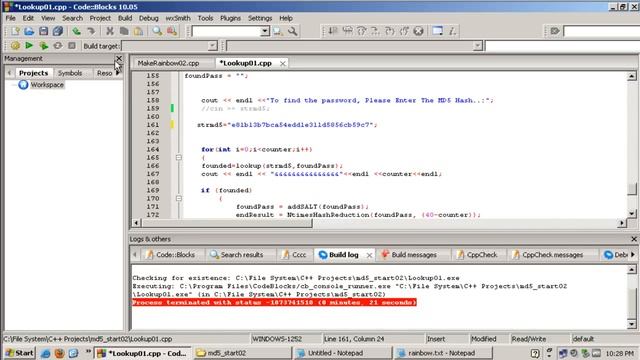Close the Build log tab
This screenshot has height=360, width=640.
pyautogui.click(x=369, y=255)
